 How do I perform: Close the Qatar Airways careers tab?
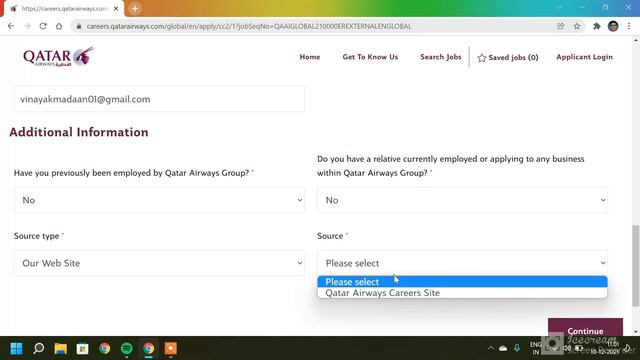(x=116, y=8)
